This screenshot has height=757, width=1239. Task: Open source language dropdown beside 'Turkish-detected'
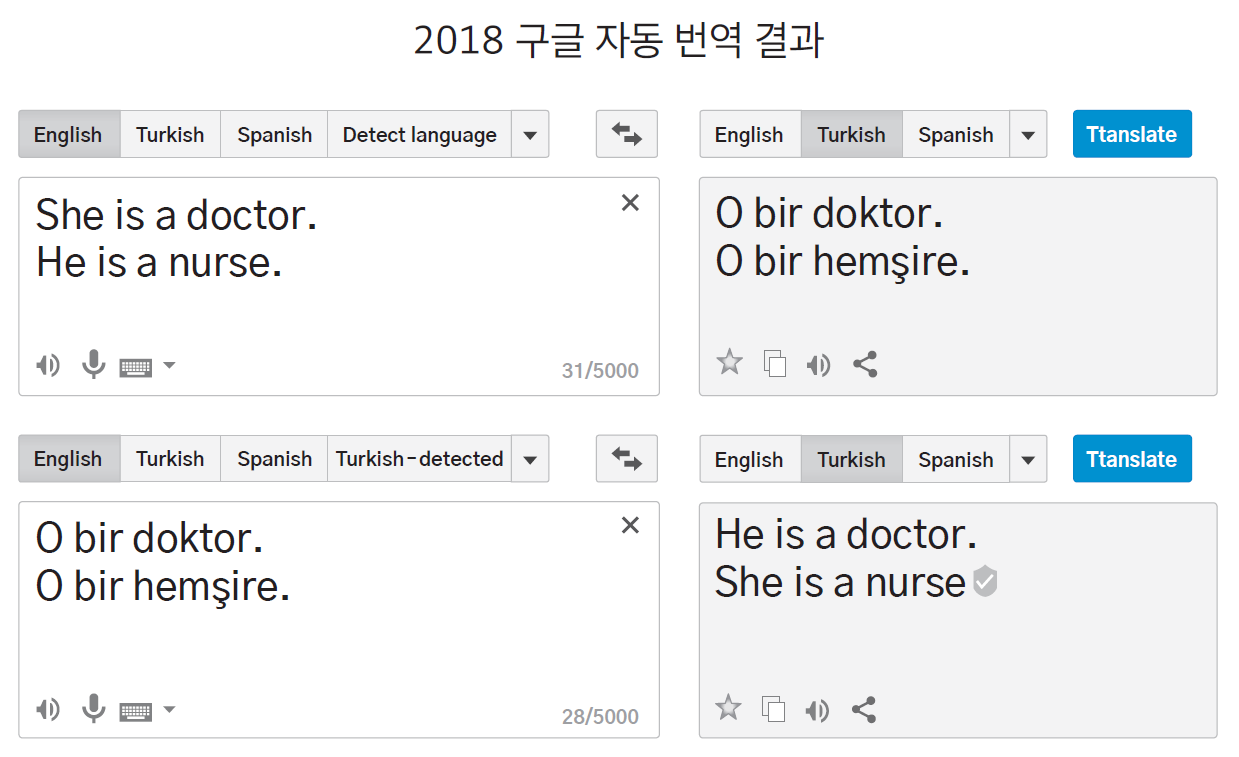pos(530,458)
